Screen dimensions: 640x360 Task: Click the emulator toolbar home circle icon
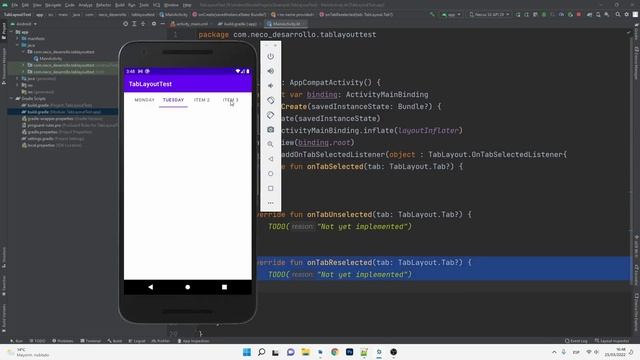[x=270, y=173]
